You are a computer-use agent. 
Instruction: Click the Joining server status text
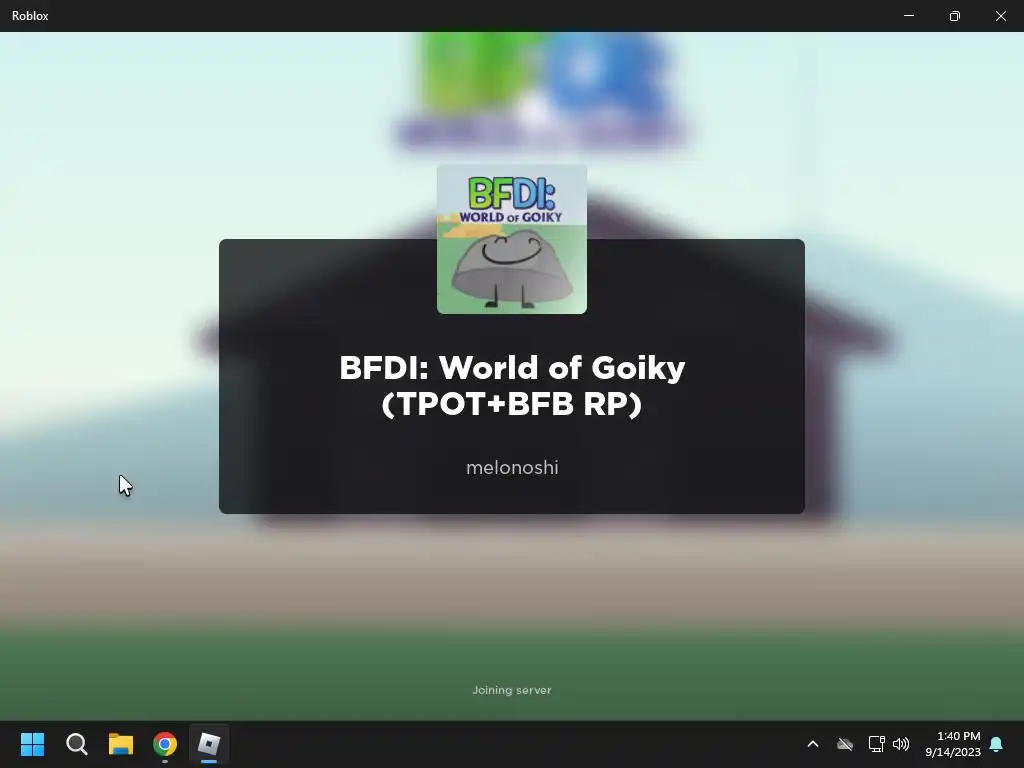tap(512, 690)
